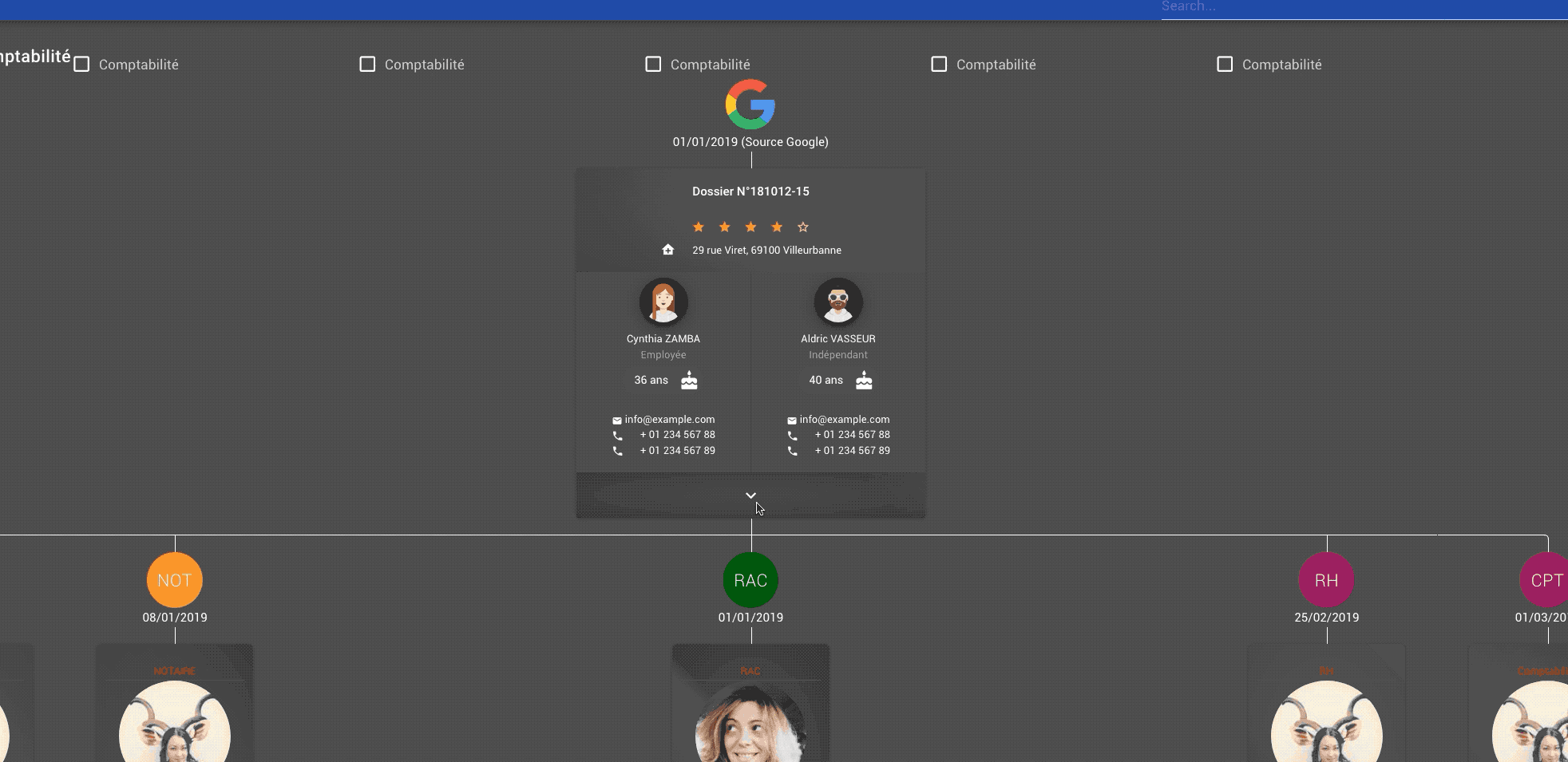
Task: Click Cynthia's phone icon for number ending 89
Action: (x=617, y=451)
